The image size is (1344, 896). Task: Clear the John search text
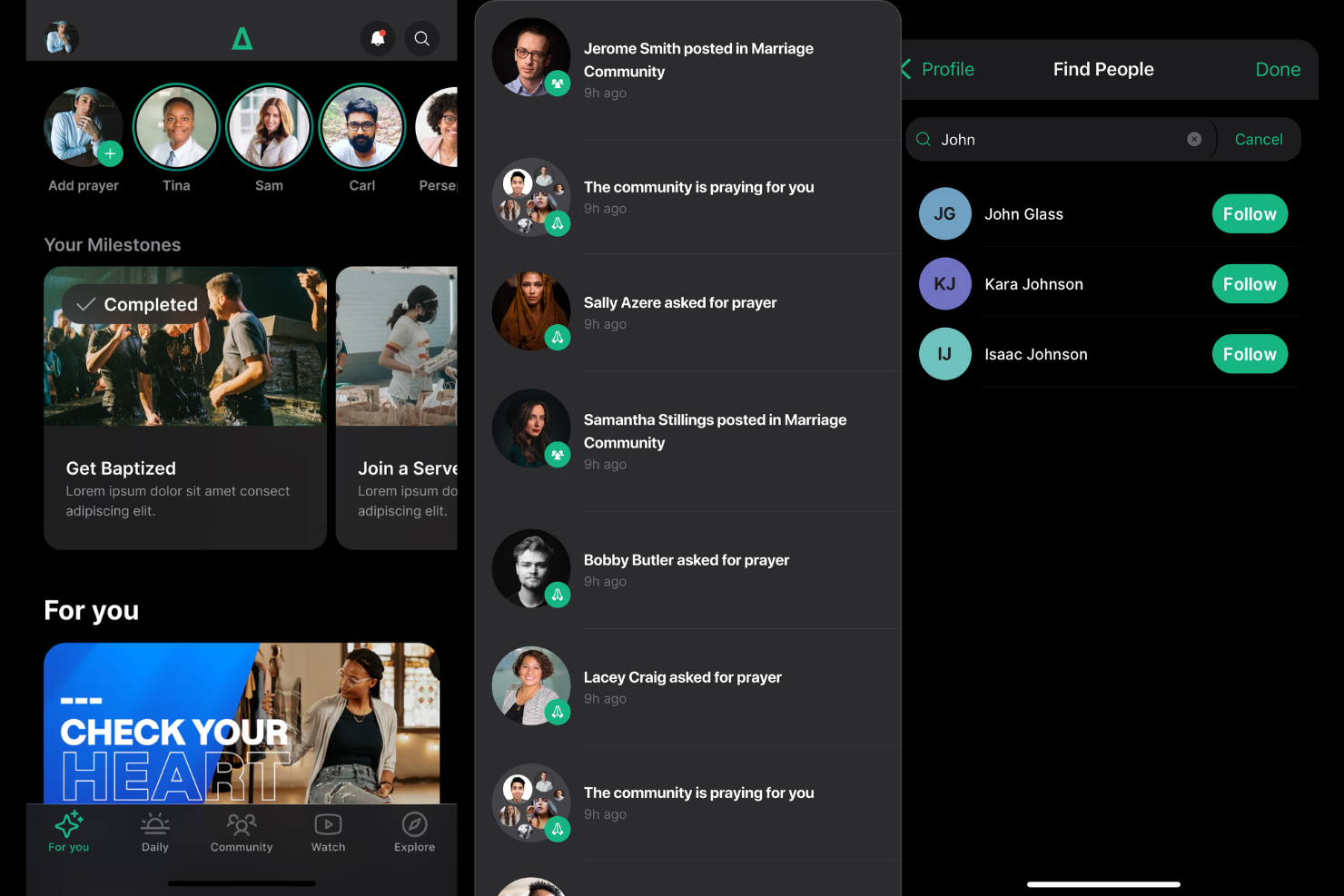coord(1194,139)
